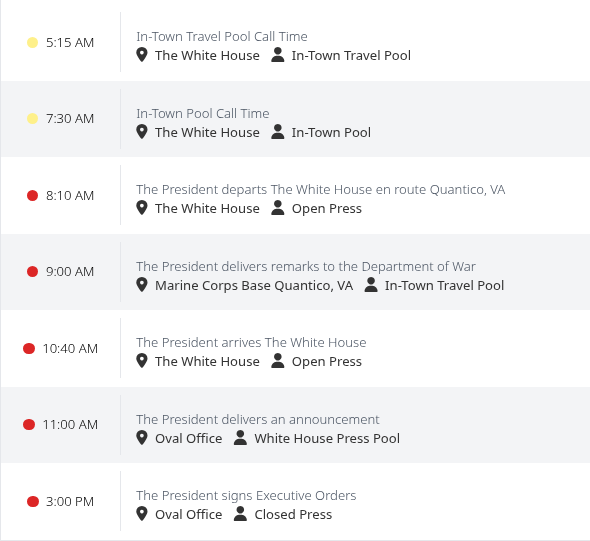Click the 9:00 AM time label
The width and height of the screenshot is (590, 541).
(70, 272)
